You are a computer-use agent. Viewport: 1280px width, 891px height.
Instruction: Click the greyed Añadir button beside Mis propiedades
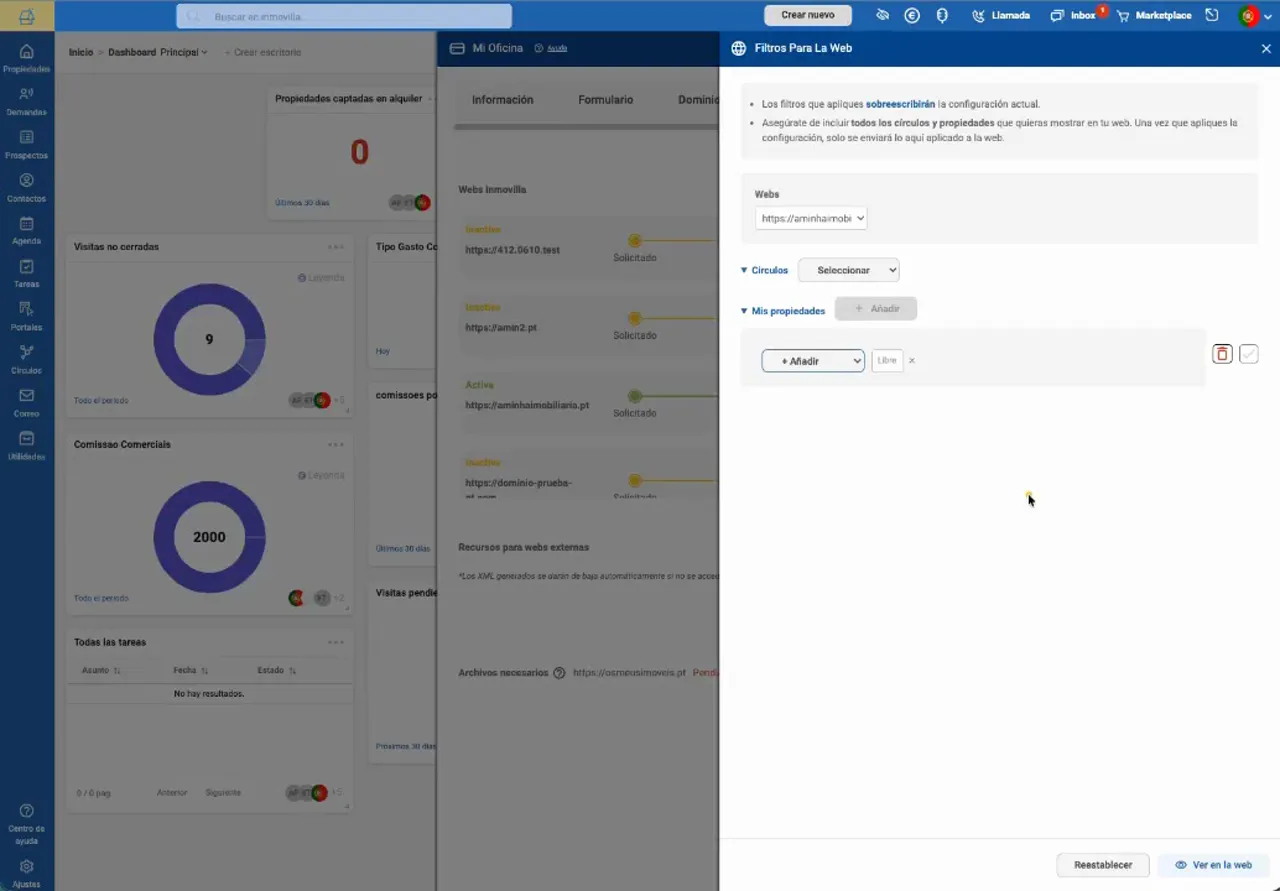[876, 309]
